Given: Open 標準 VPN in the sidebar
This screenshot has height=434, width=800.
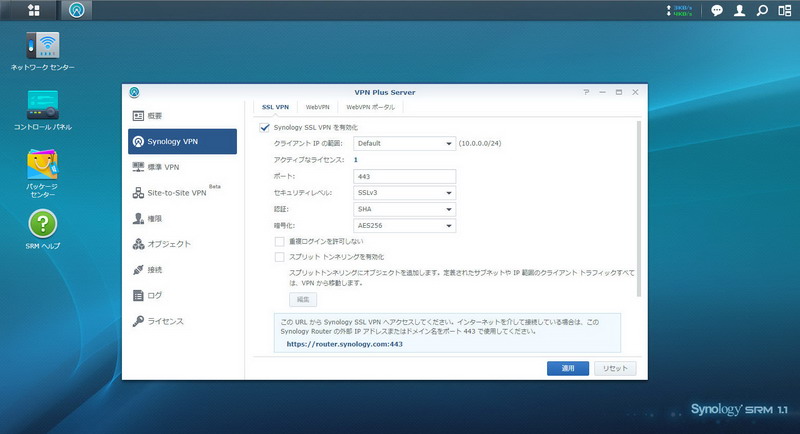Looking at the screenshot, I should coord(182,167).
